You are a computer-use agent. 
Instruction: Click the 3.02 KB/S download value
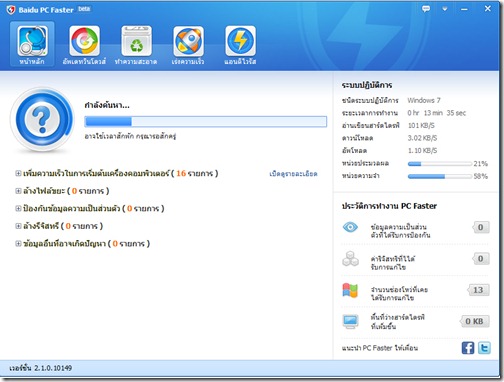click(422, 138)
